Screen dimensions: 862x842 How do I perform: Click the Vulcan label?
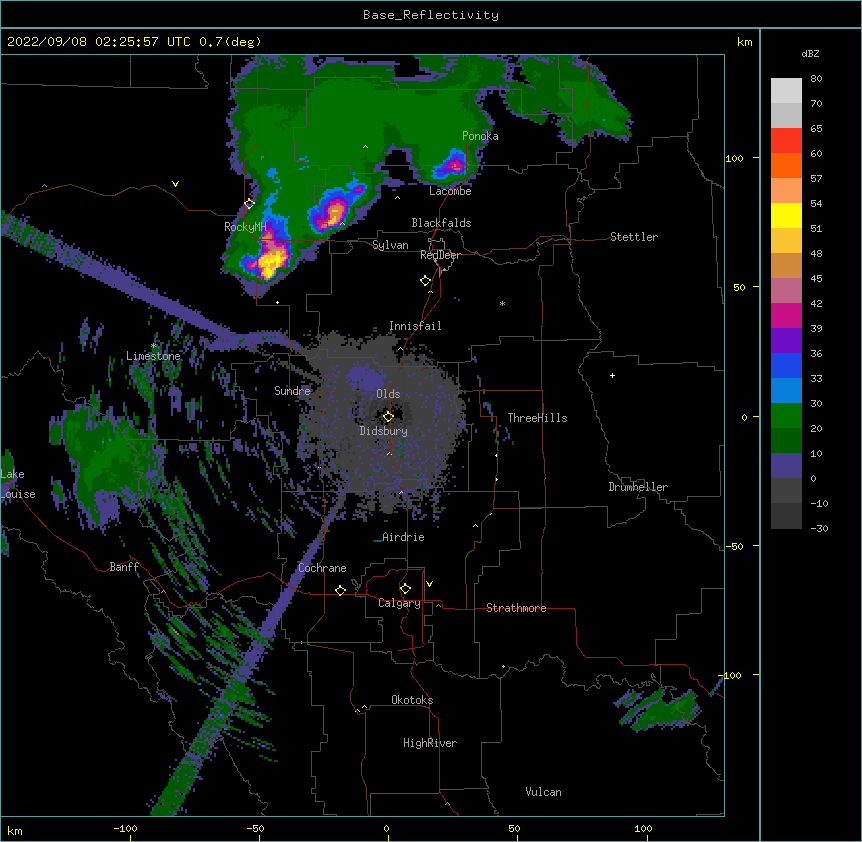pyautogui.click(x=543, y=792)
